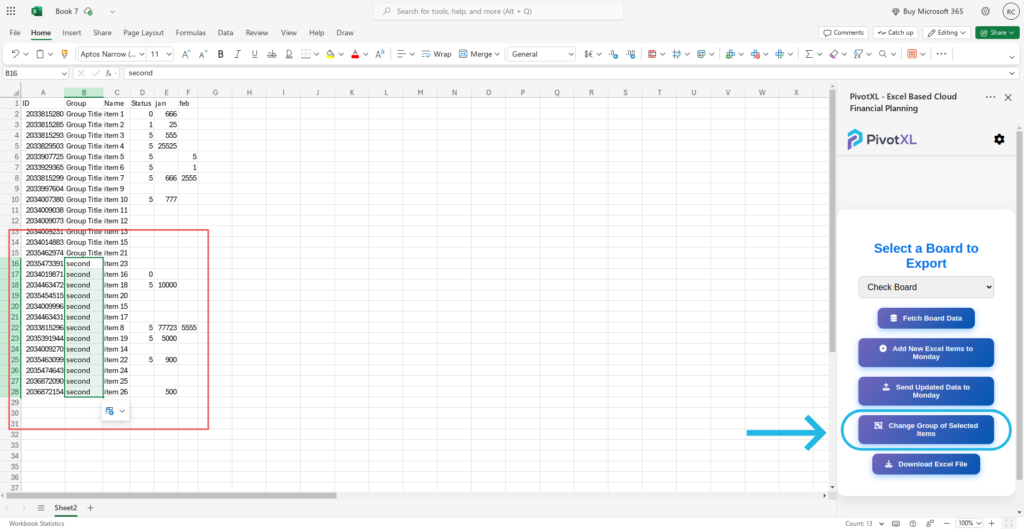
Task: Open font color dropdown arrow
Action: 365,54
